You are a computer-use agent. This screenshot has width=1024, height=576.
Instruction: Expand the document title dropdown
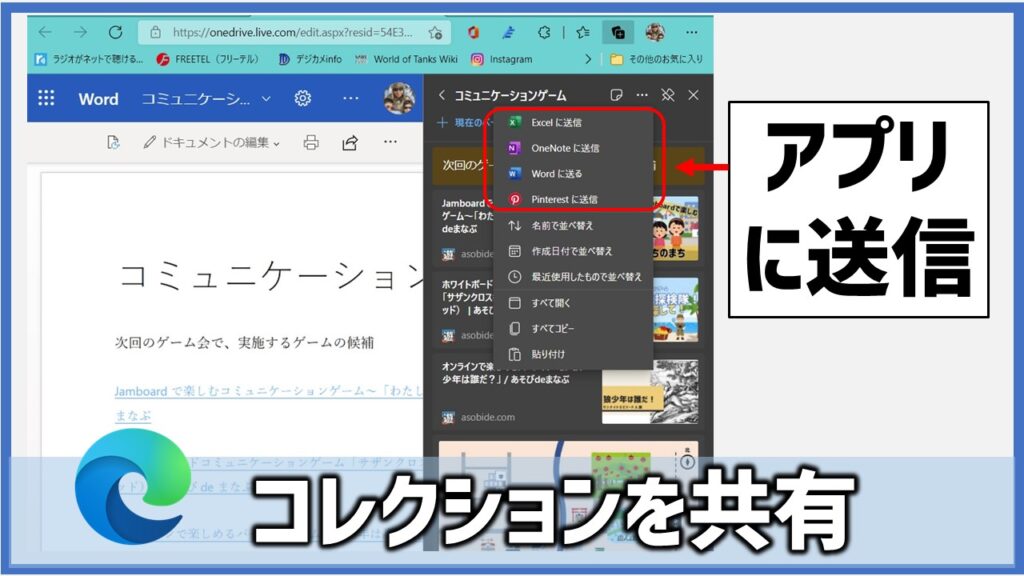click(266, 99)
